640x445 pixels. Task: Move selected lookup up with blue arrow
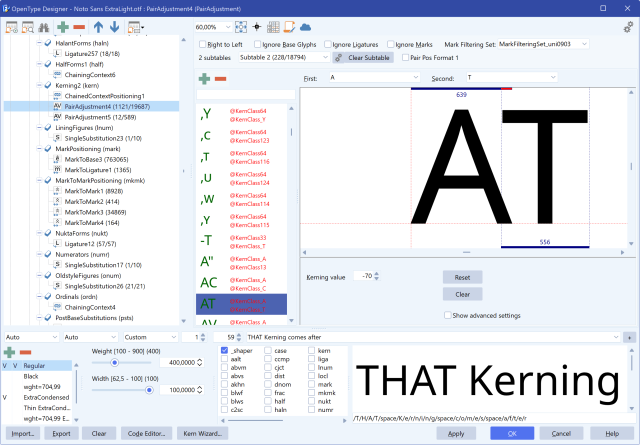(98, 27)
